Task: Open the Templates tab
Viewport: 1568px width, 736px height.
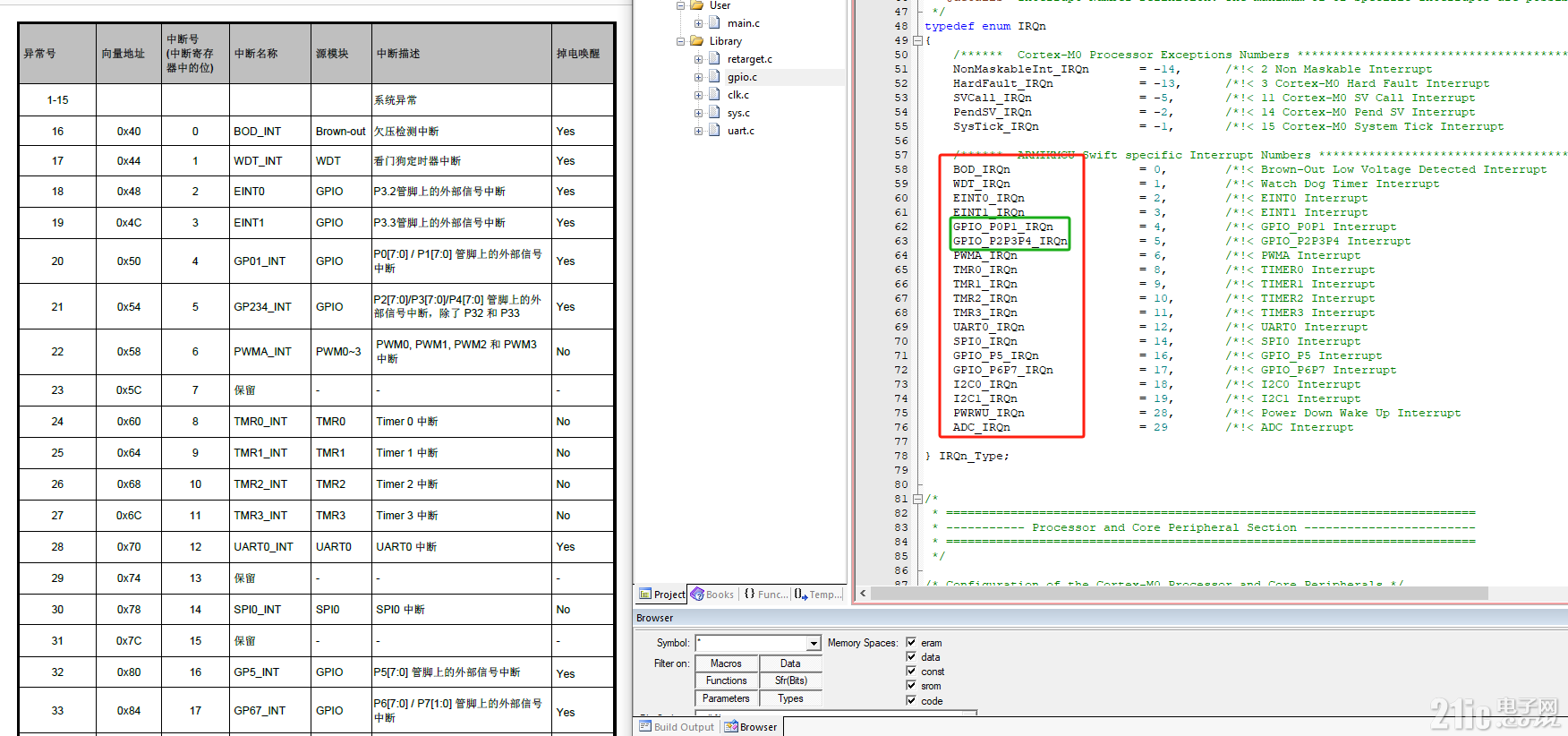Action: 818,595
